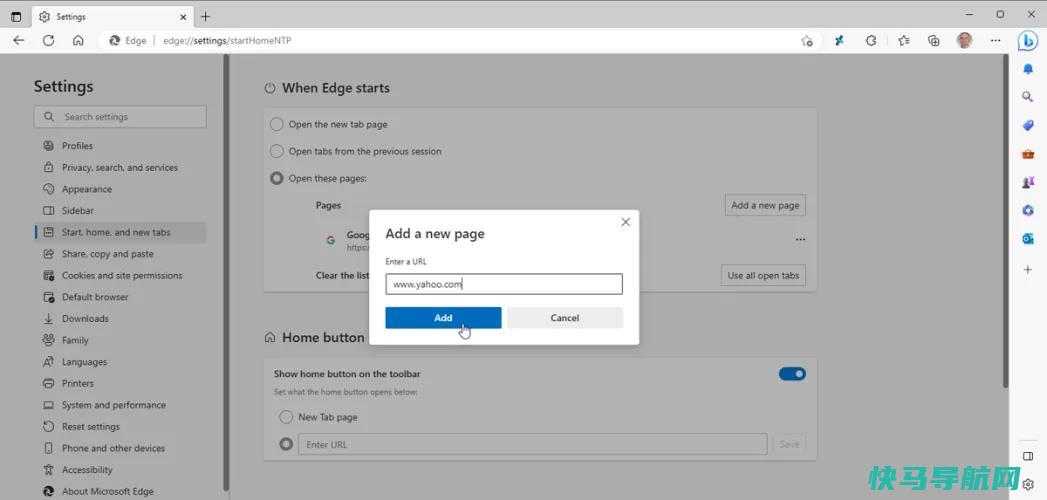Select the Enter URL radio for home button
This screenshot has width=1047, height=500.
[286, 444]
